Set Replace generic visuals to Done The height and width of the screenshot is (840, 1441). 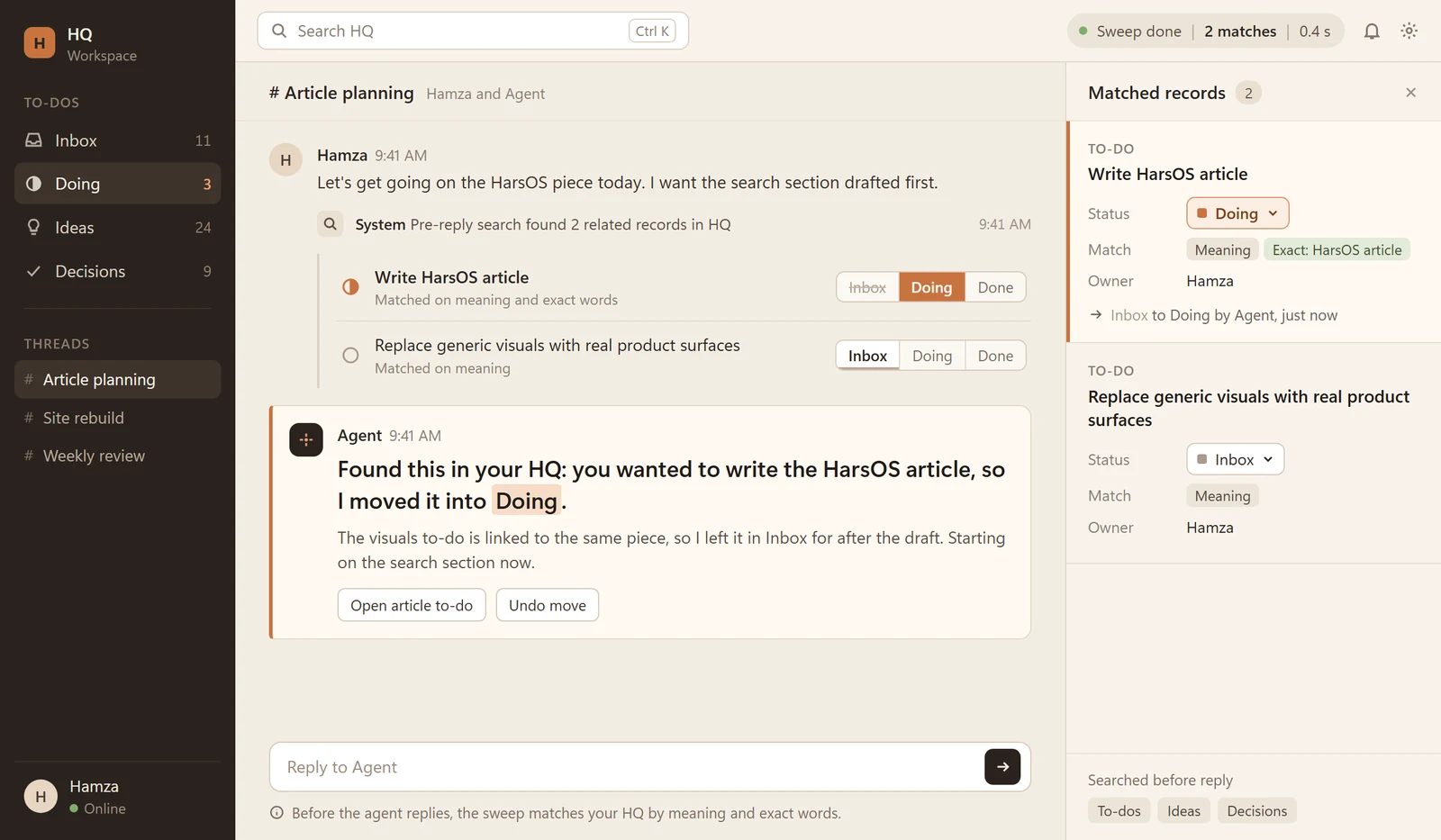(x=995, y=356)
